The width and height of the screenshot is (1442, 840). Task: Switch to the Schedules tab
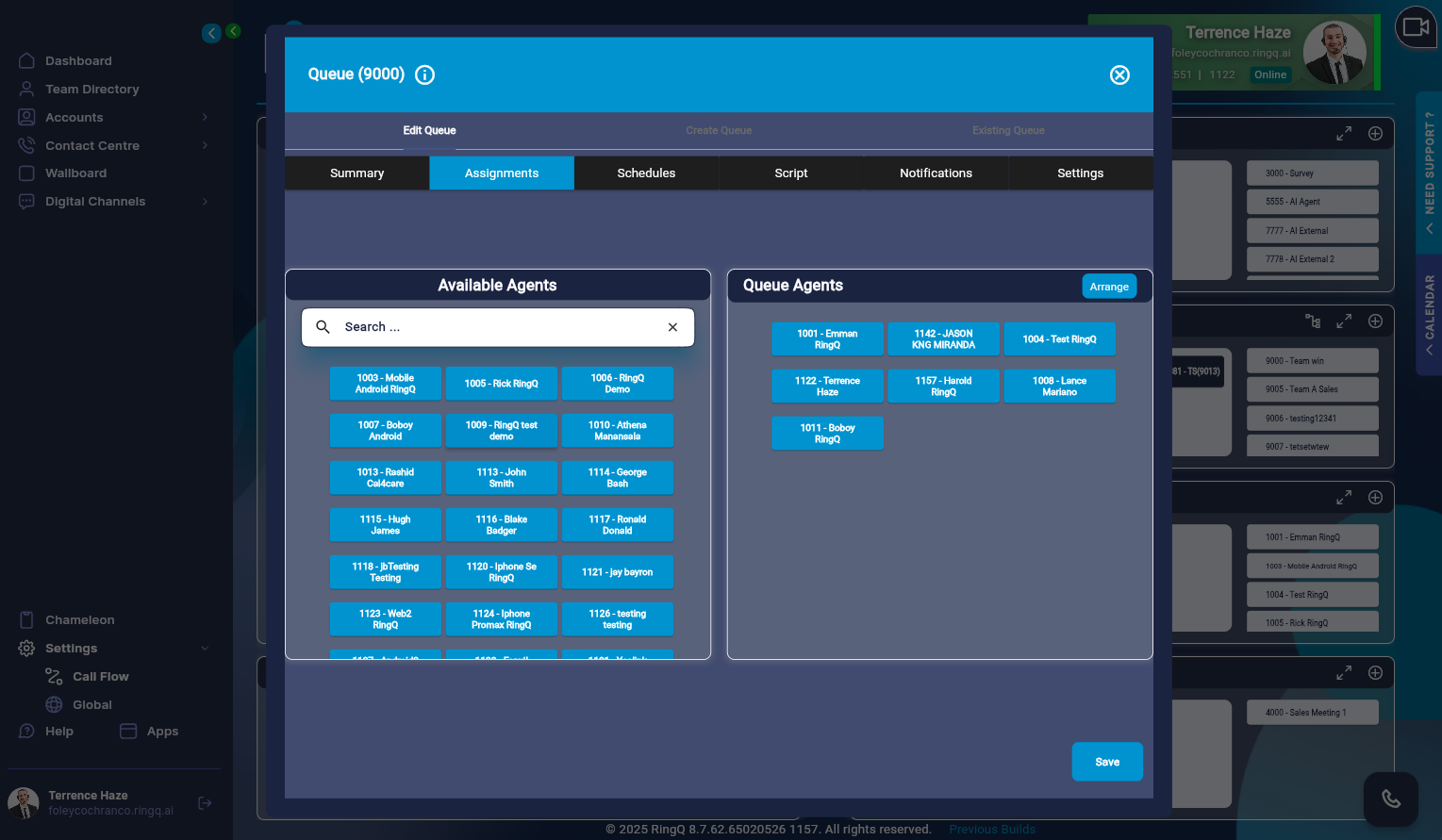[646, 173]
